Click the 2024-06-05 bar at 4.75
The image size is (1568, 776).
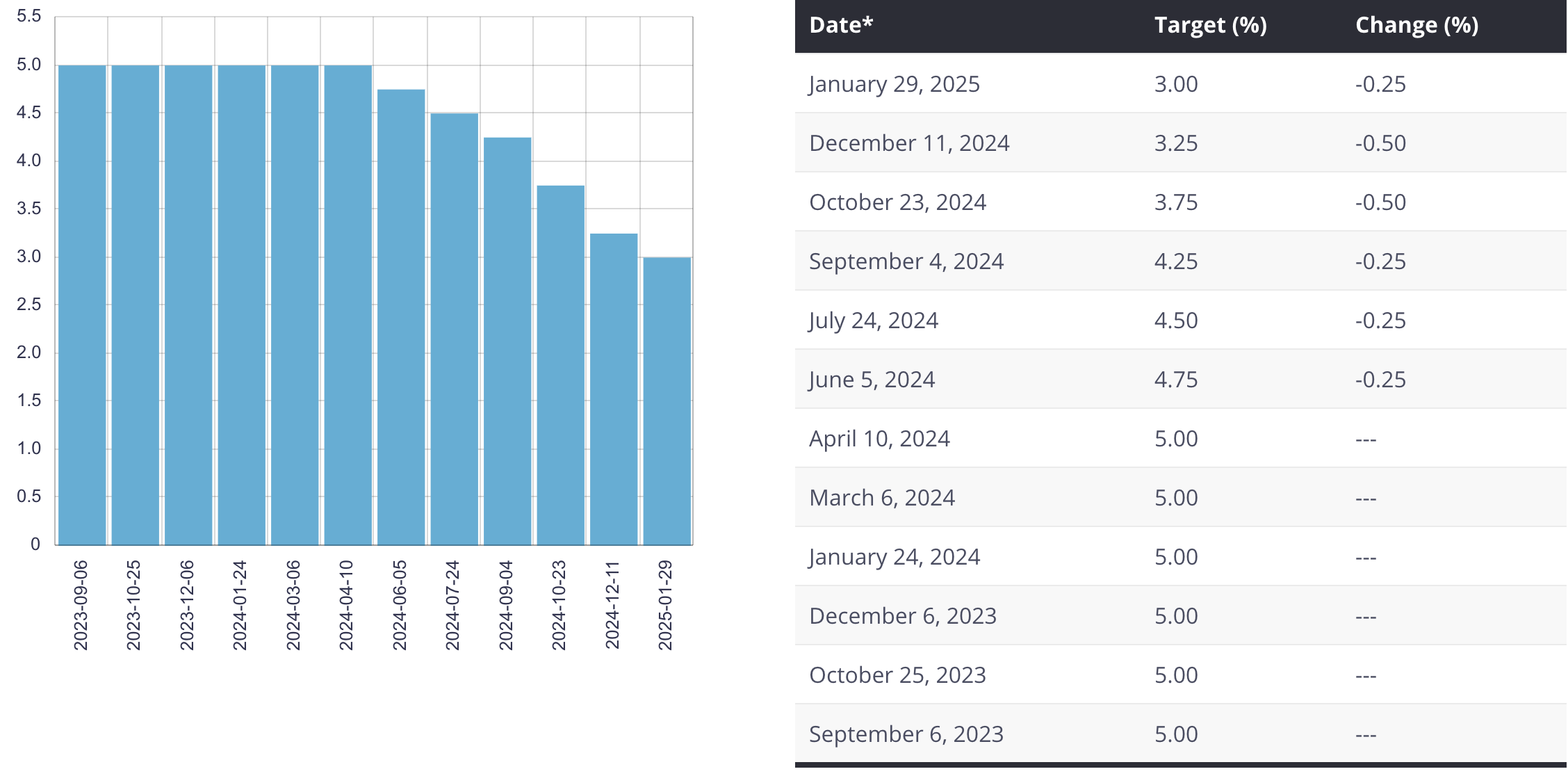[401, 316]
